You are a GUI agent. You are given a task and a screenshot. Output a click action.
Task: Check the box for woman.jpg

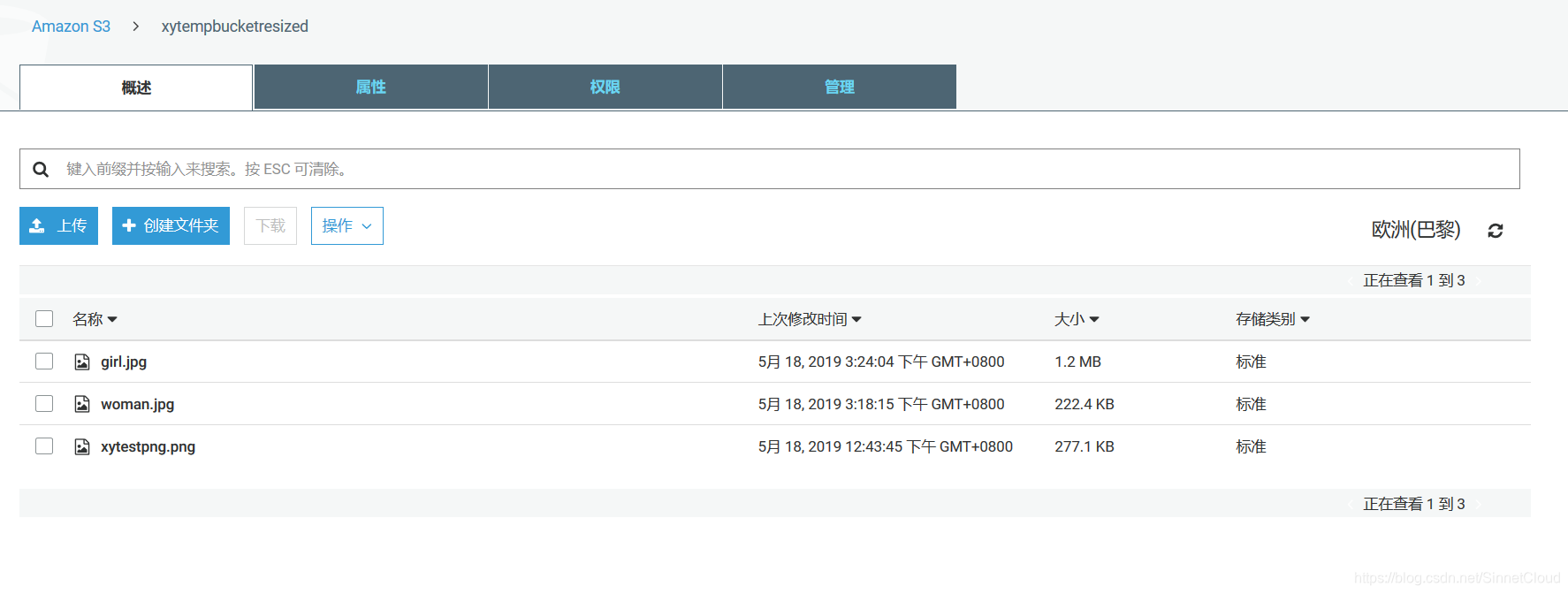click(44, 403)
